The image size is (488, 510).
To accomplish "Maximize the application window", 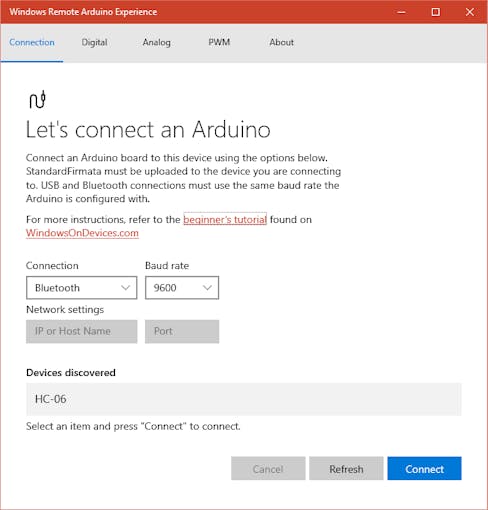I will [x=435, y=12].
